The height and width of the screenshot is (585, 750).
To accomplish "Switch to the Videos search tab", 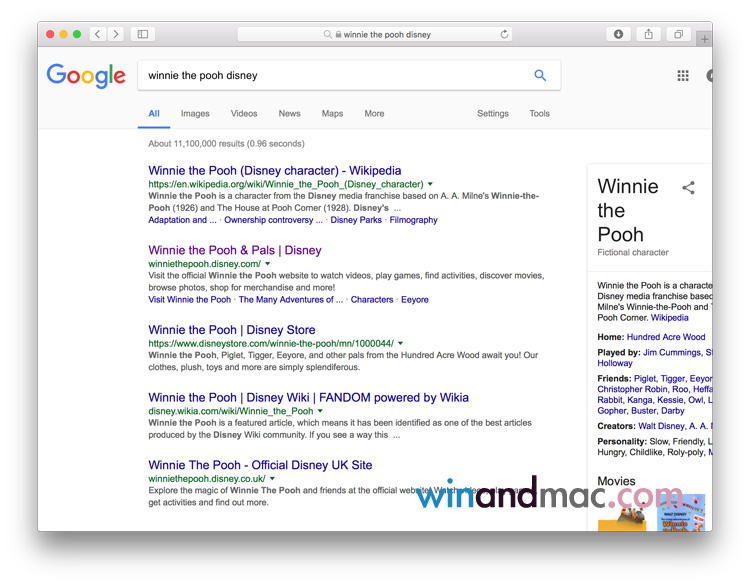I will pyautogui.click(x=244, y=114).
